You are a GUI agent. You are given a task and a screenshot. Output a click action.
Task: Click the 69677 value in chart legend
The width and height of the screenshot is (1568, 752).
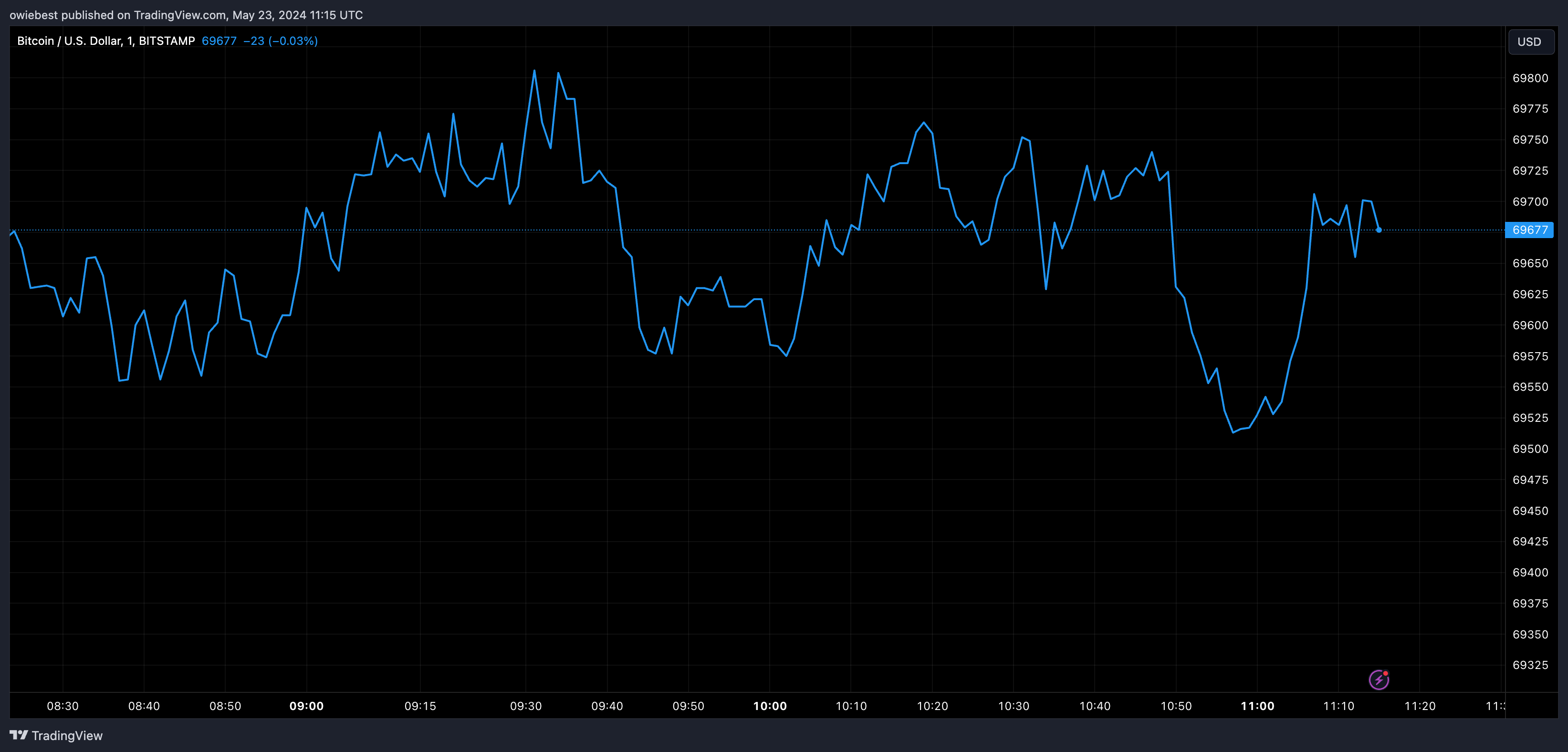(219, 41)
